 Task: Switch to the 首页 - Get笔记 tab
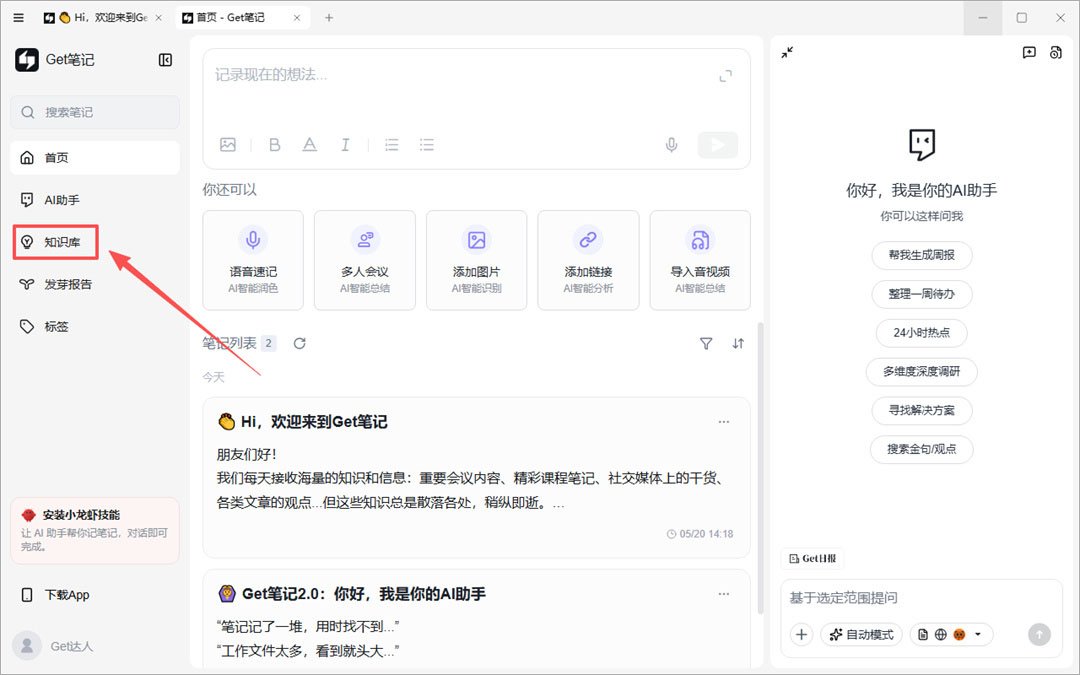click(241, 18)
